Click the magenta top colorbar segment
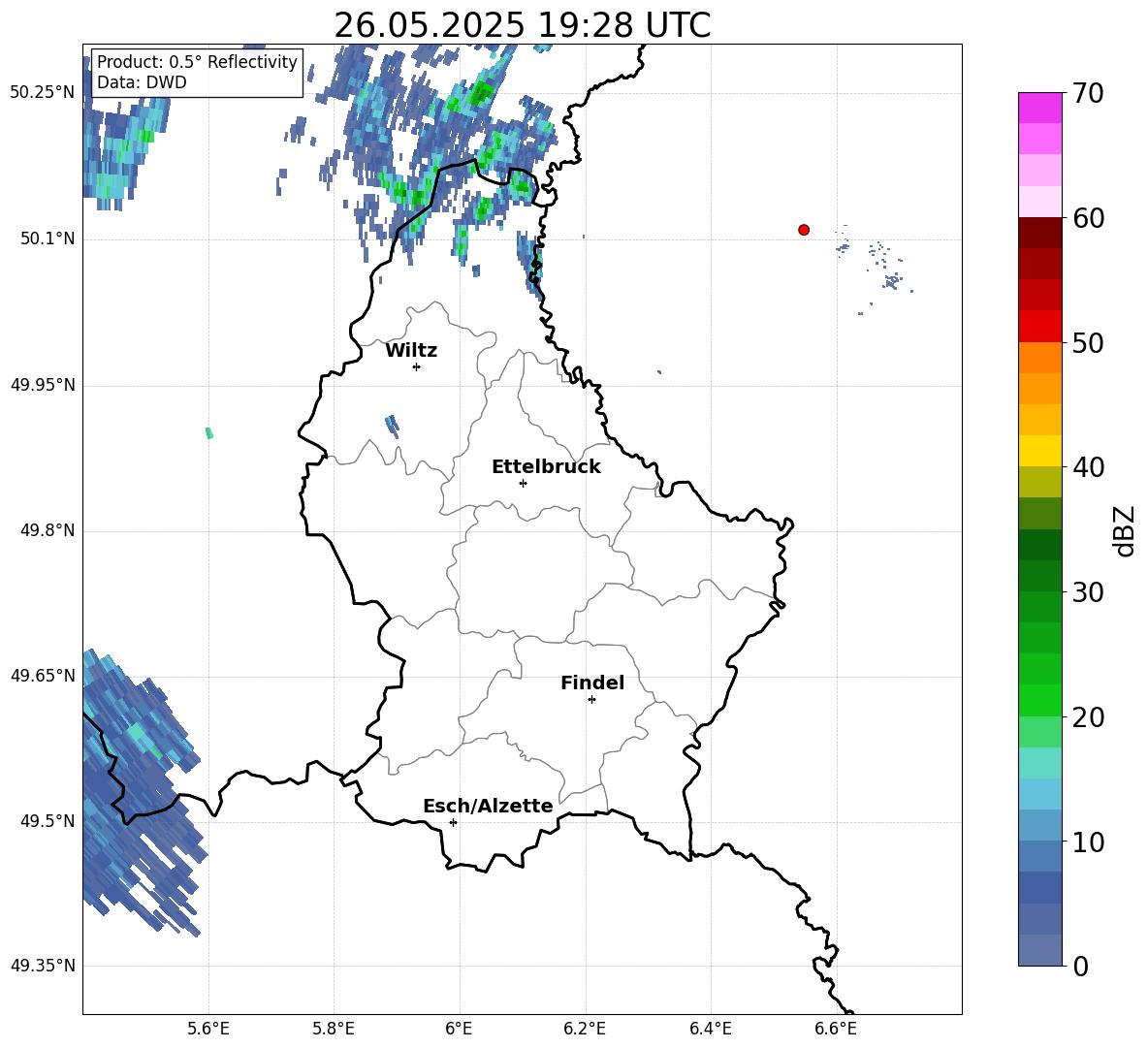The width and height of the screenshot is (1148, 1048). [x=1039, y=109]
